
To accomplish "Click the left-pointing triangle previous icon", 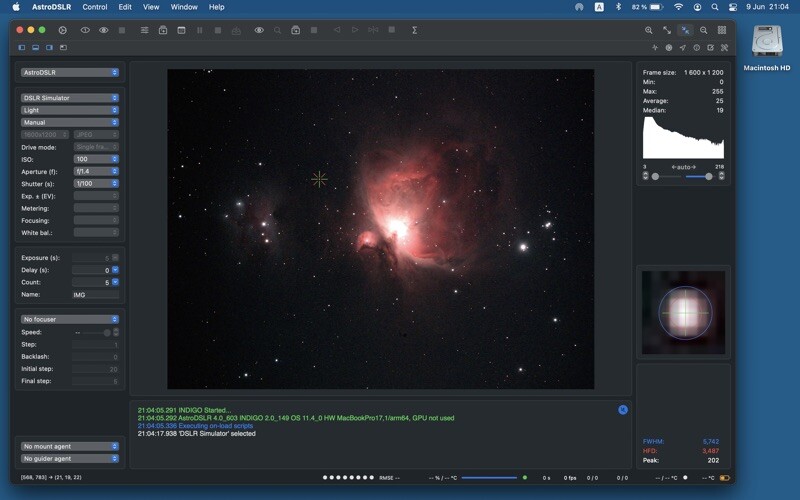I will [x=337, y=30].
